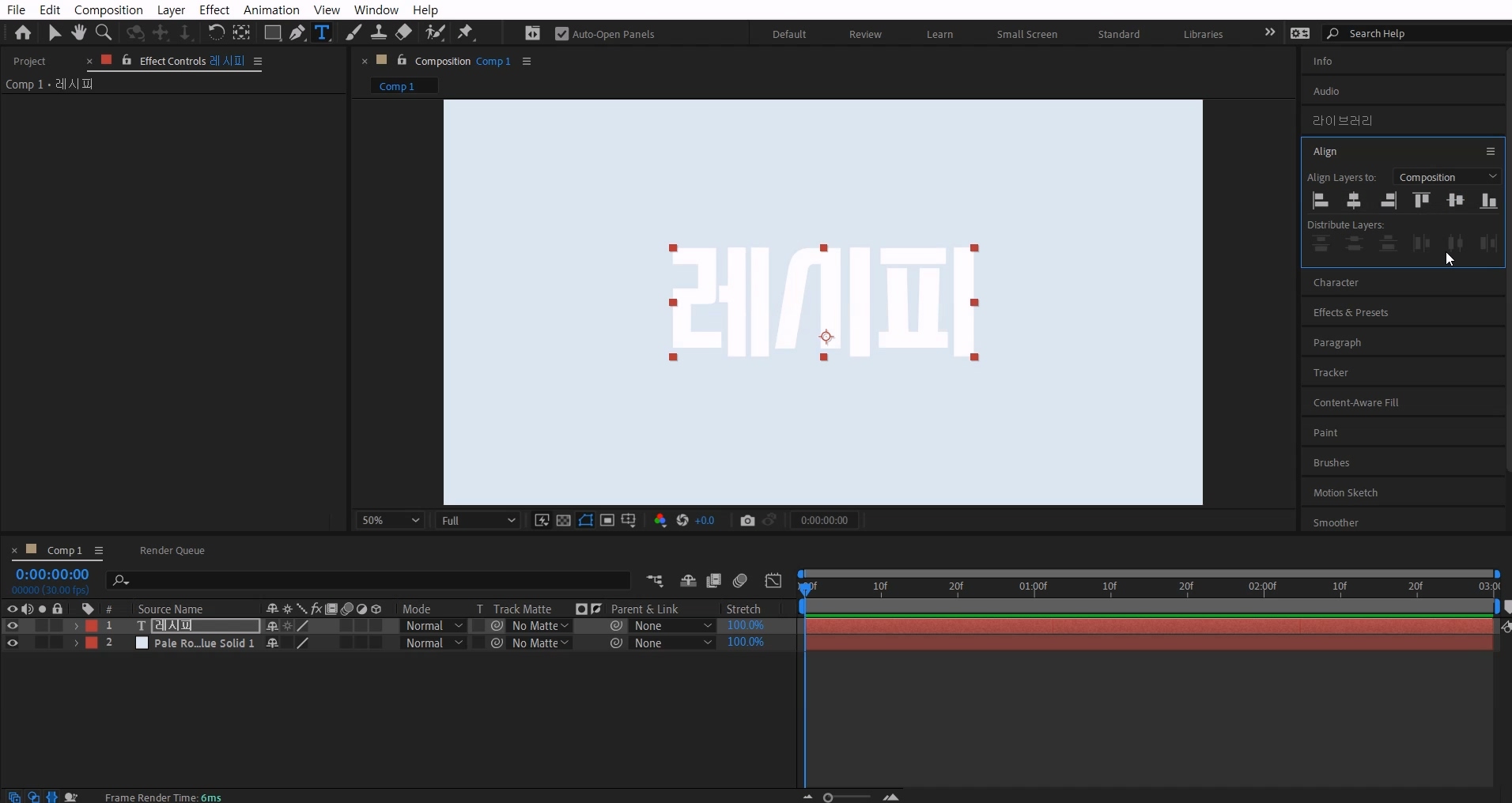Select the Clone Stamp tool
Viewport: 1512px width, 803px height.
(380, 33)
